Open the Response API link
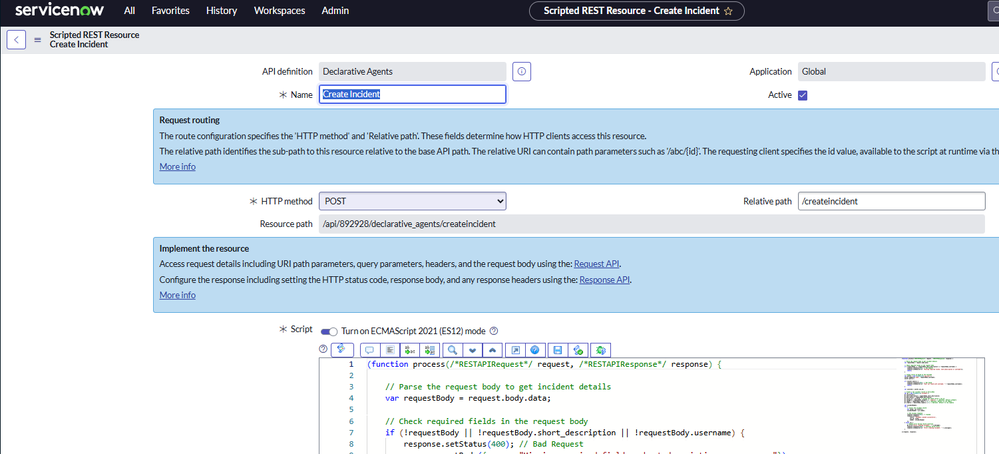 click(x=605, y=280)
